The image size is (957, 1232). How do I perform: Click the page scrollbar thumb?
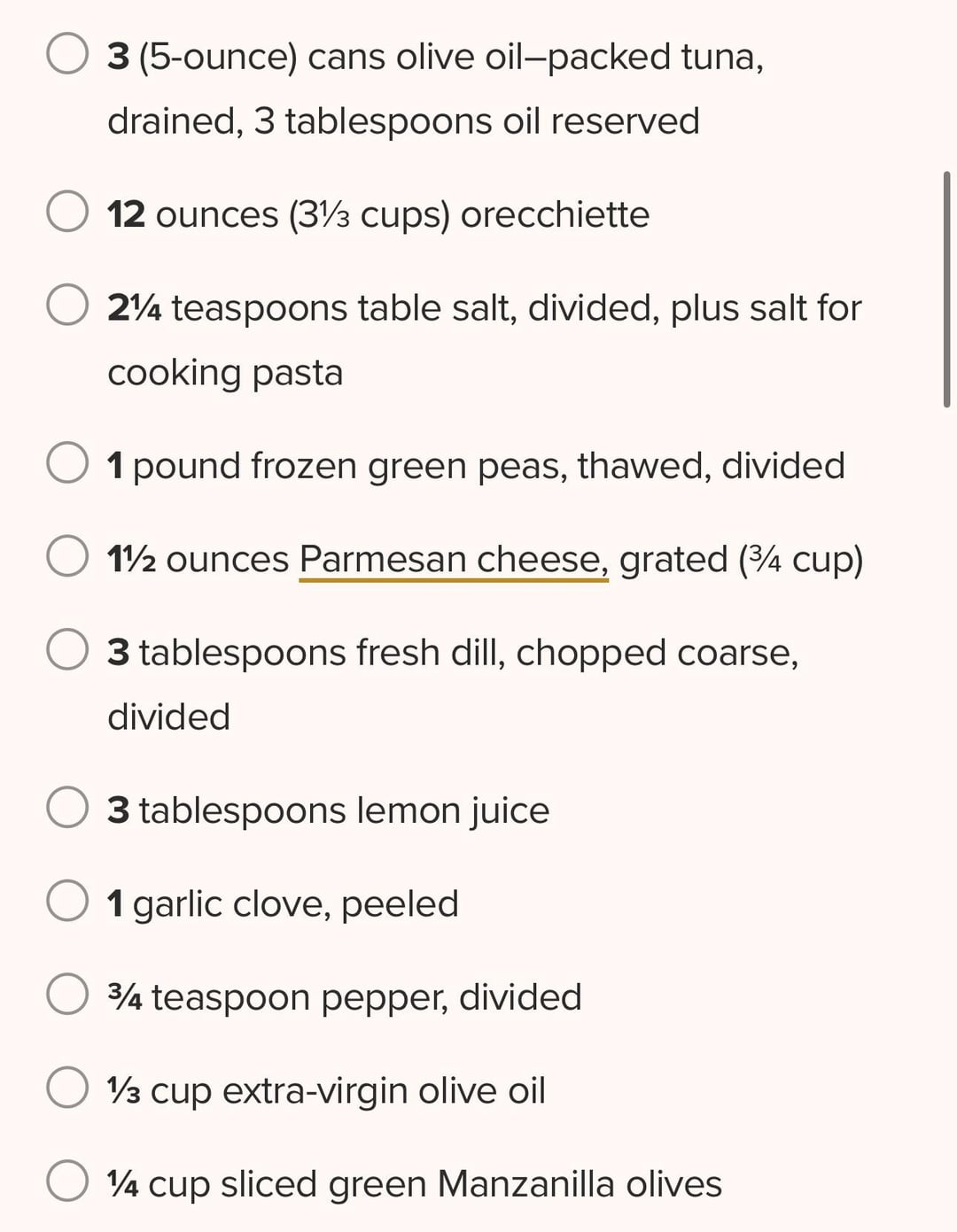pos(947,290)
